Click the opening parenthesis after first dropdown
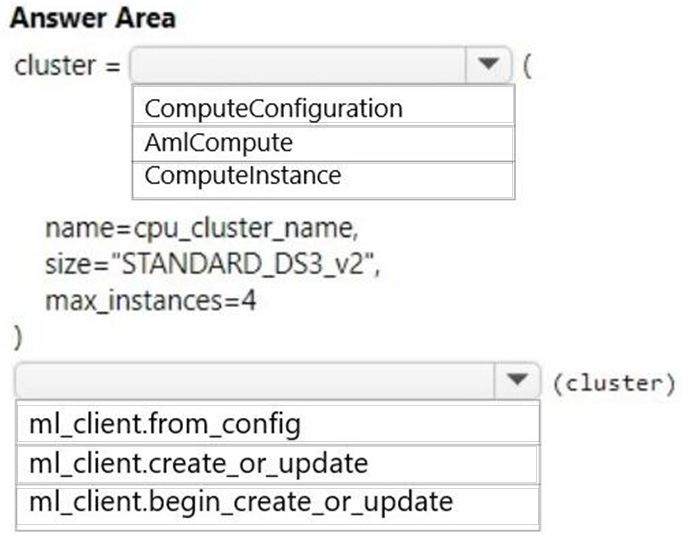The width and height of the screenshot is (700, 548). [527, 66]
